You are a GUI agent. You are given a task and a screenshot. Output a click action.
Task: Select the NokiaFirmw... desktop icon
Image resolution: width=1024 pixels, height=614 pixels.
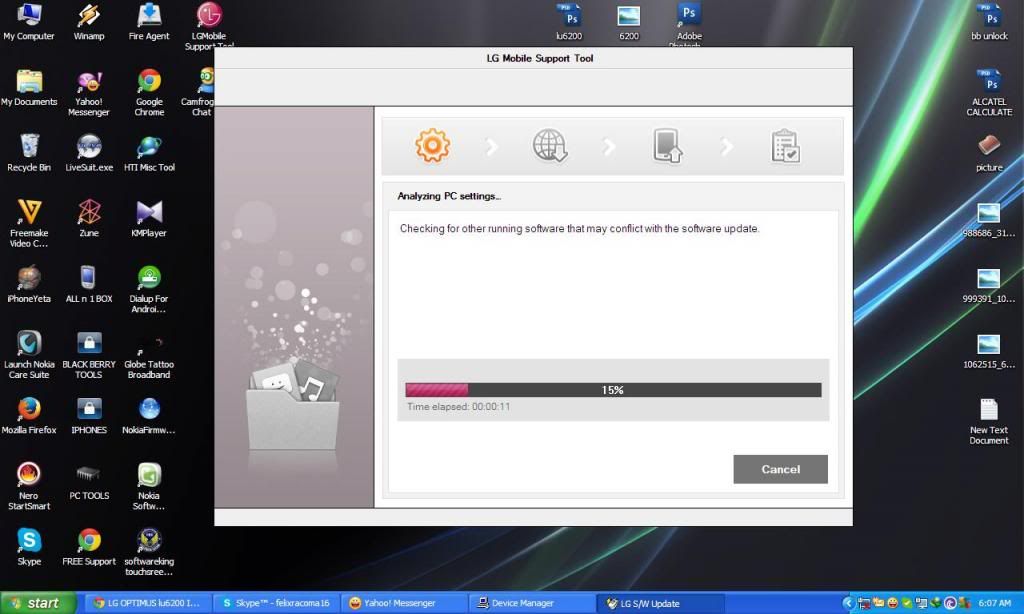(x=149, y=415)
